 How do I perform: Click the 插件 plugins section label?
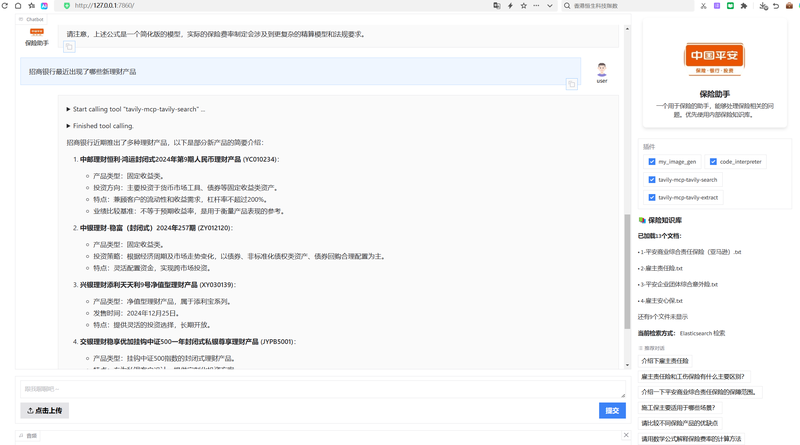(649, 146)
